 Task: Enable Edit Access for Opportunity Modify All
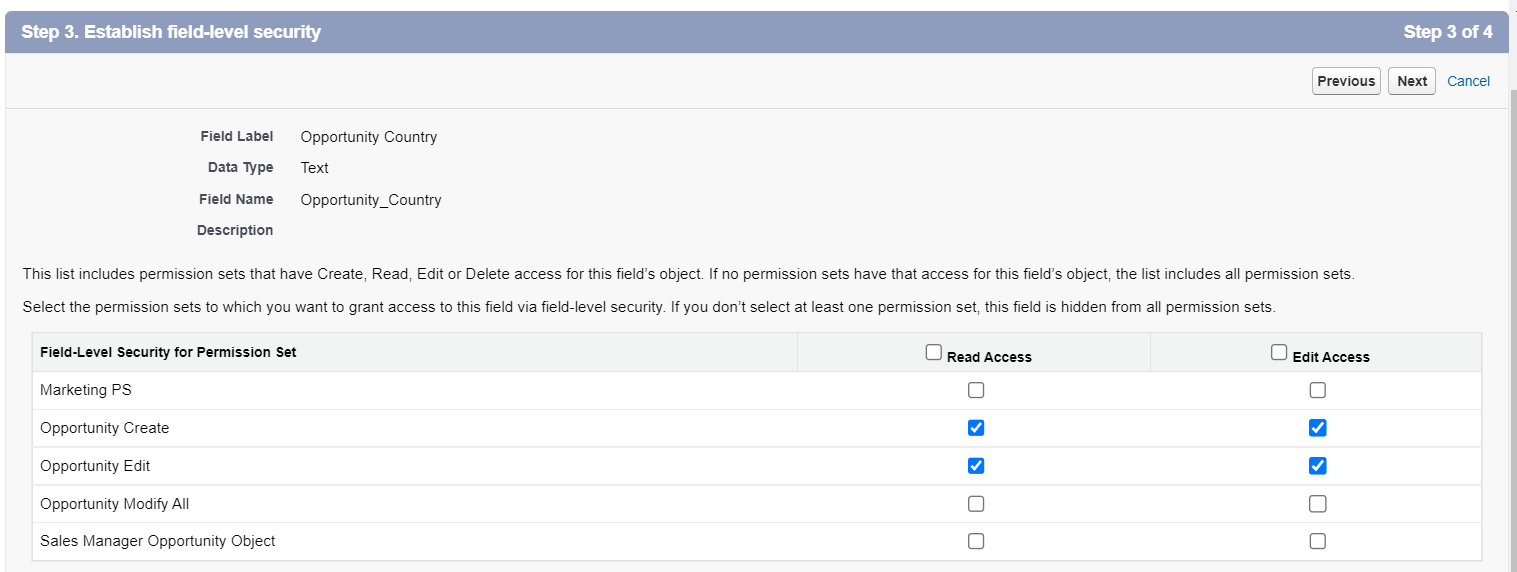pos(1318,504)
